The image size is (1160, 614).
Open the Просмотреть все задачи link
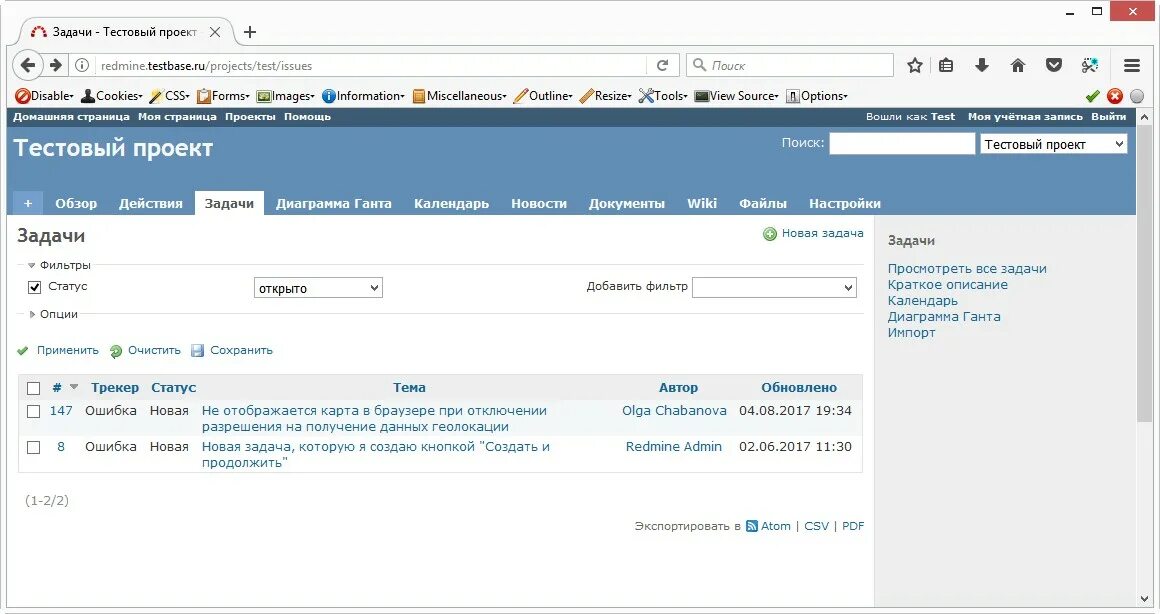[x=967, y=268]
